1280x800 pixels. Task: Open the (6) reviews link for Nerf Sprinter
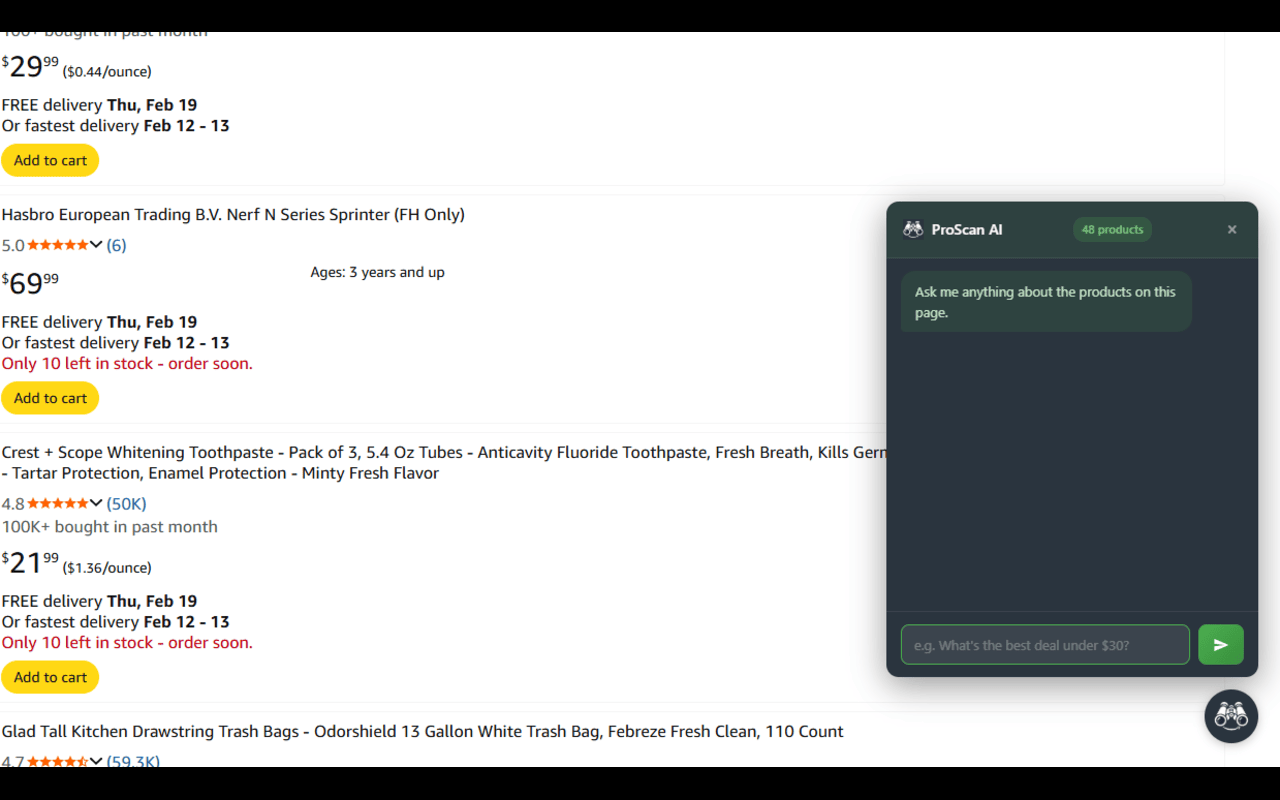116,245
